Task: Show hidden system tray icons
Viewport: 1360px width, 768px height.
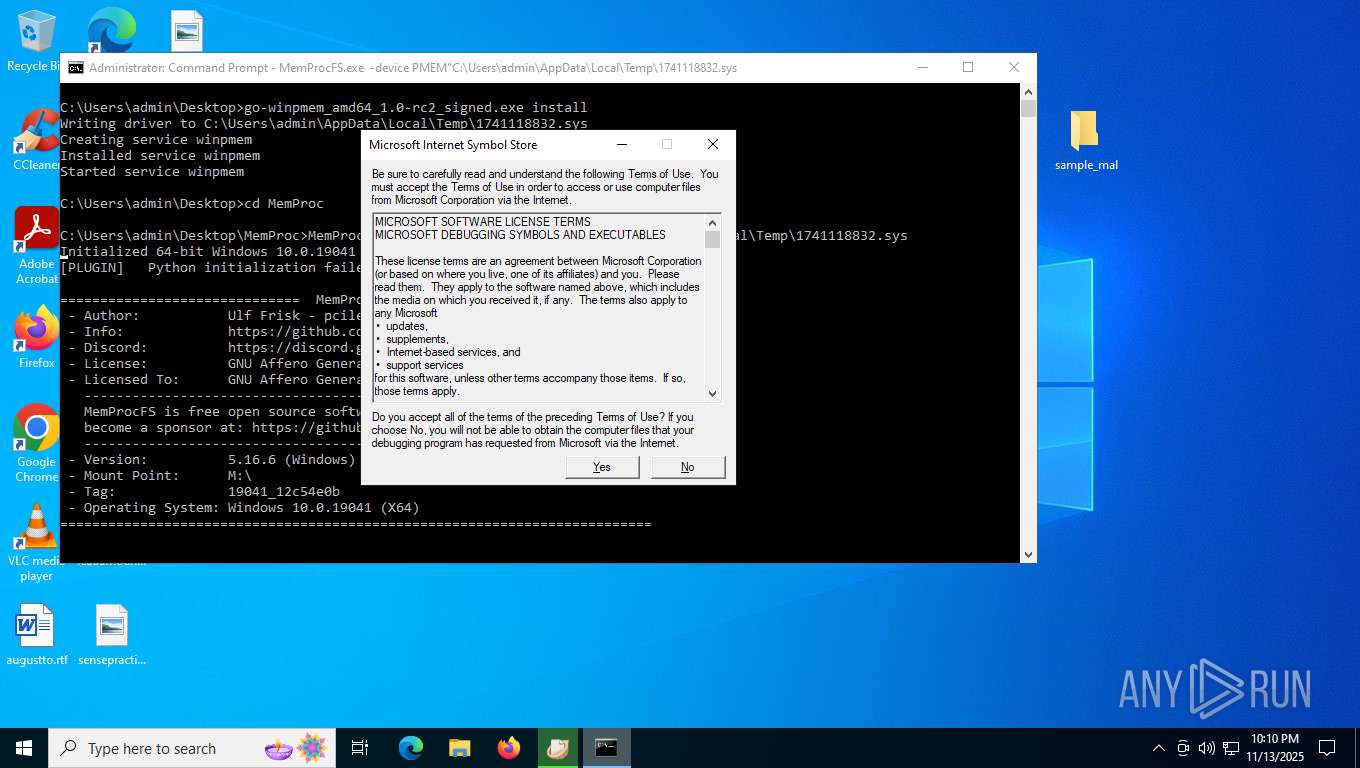Action: click(1159, 748)
